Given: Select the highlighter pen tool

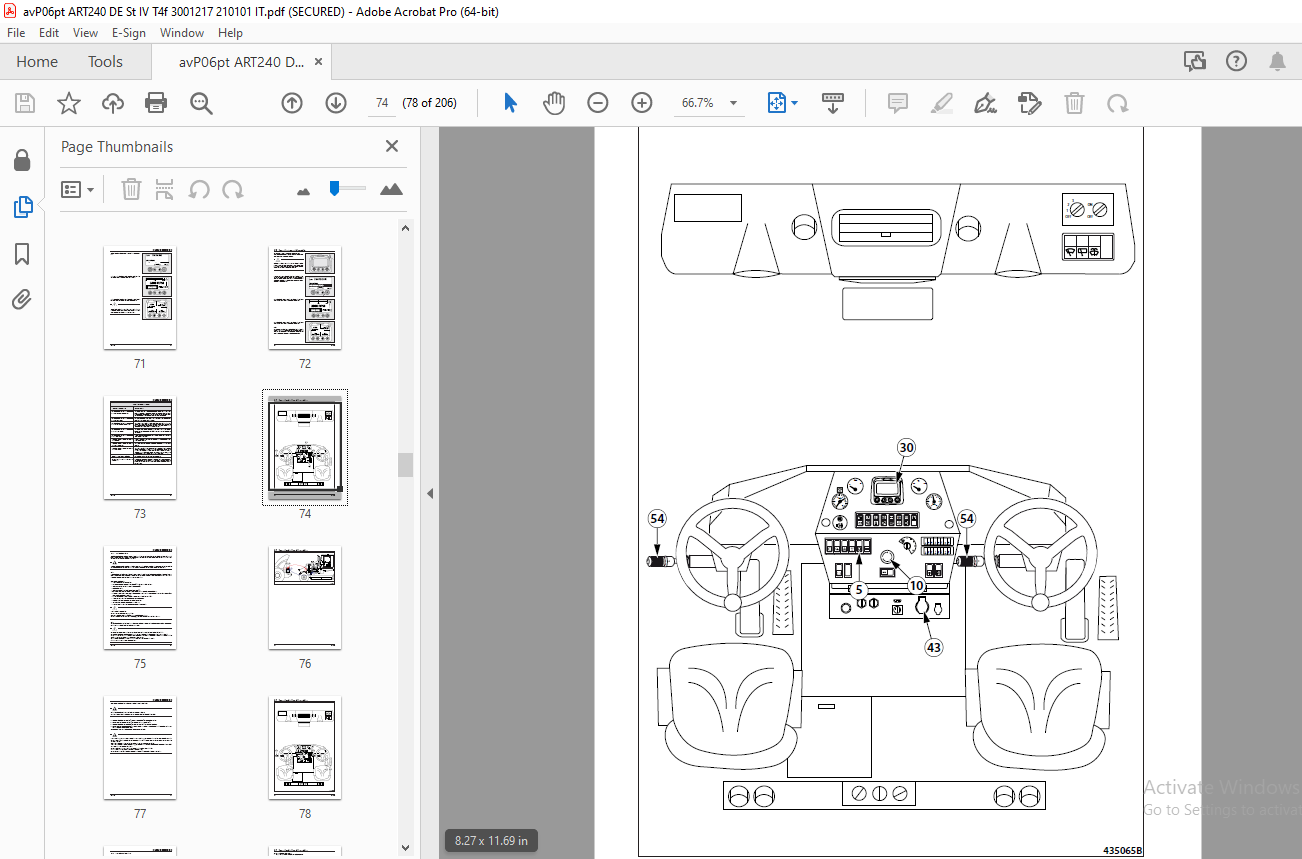Looking at the screenshot, I should pos(942,103).
